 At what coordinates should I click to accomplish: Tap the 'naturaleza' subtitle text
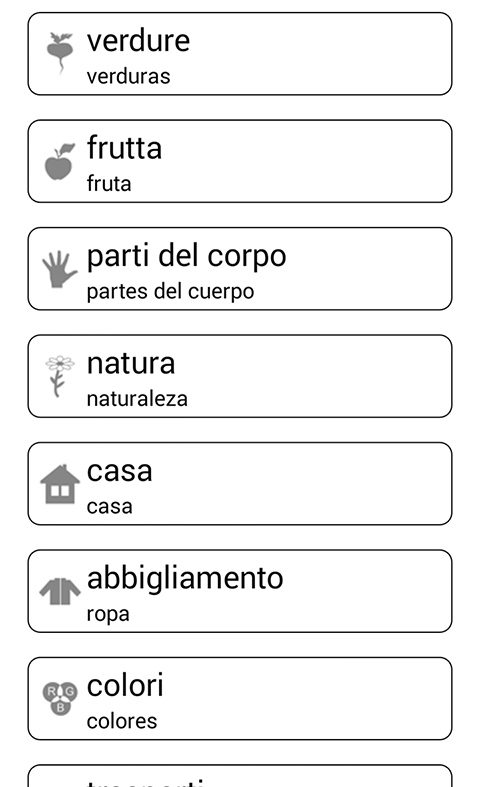coord(137,399)
